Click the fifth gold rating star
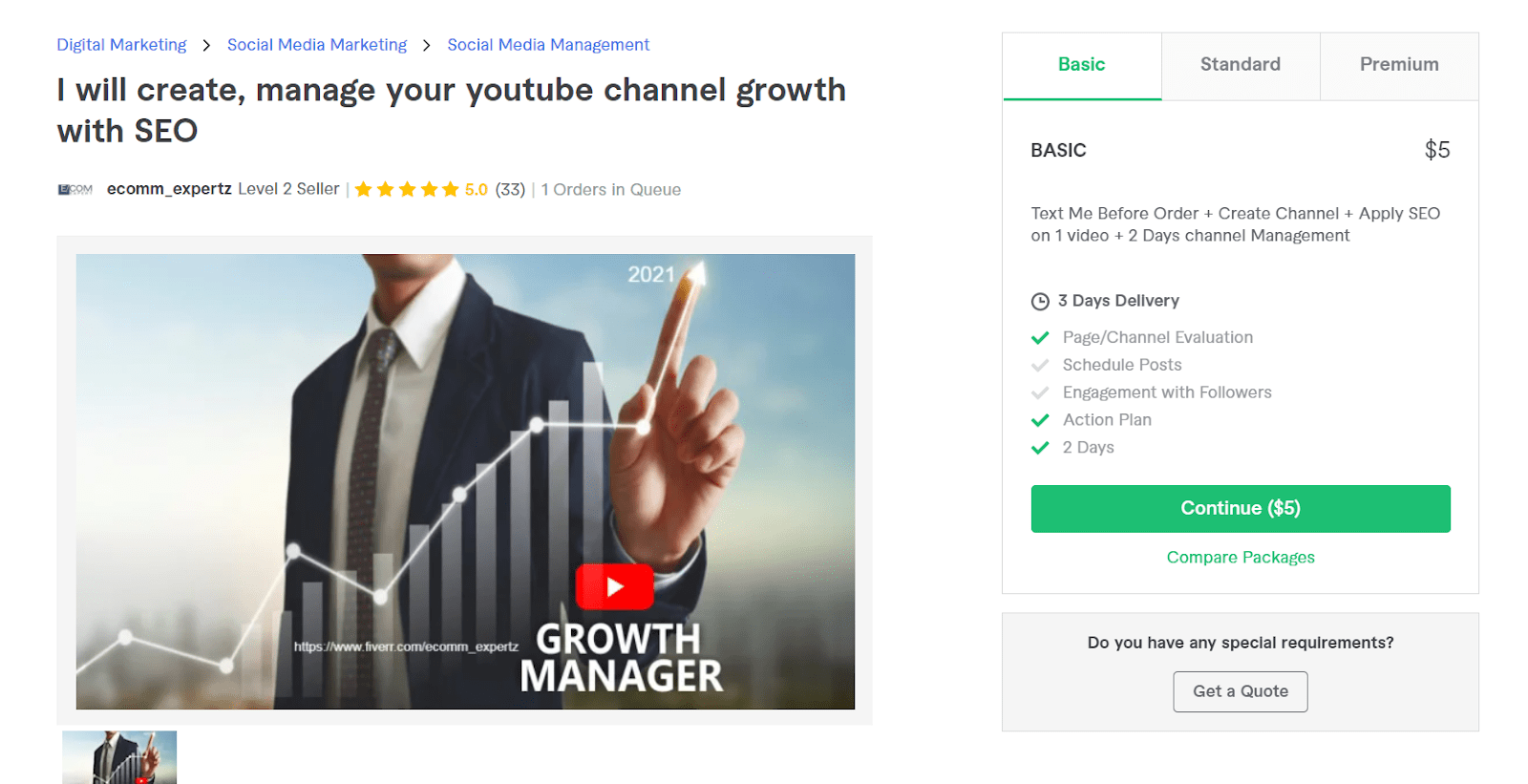Screen dimensions: 1528x784 [x=451, y=189]
